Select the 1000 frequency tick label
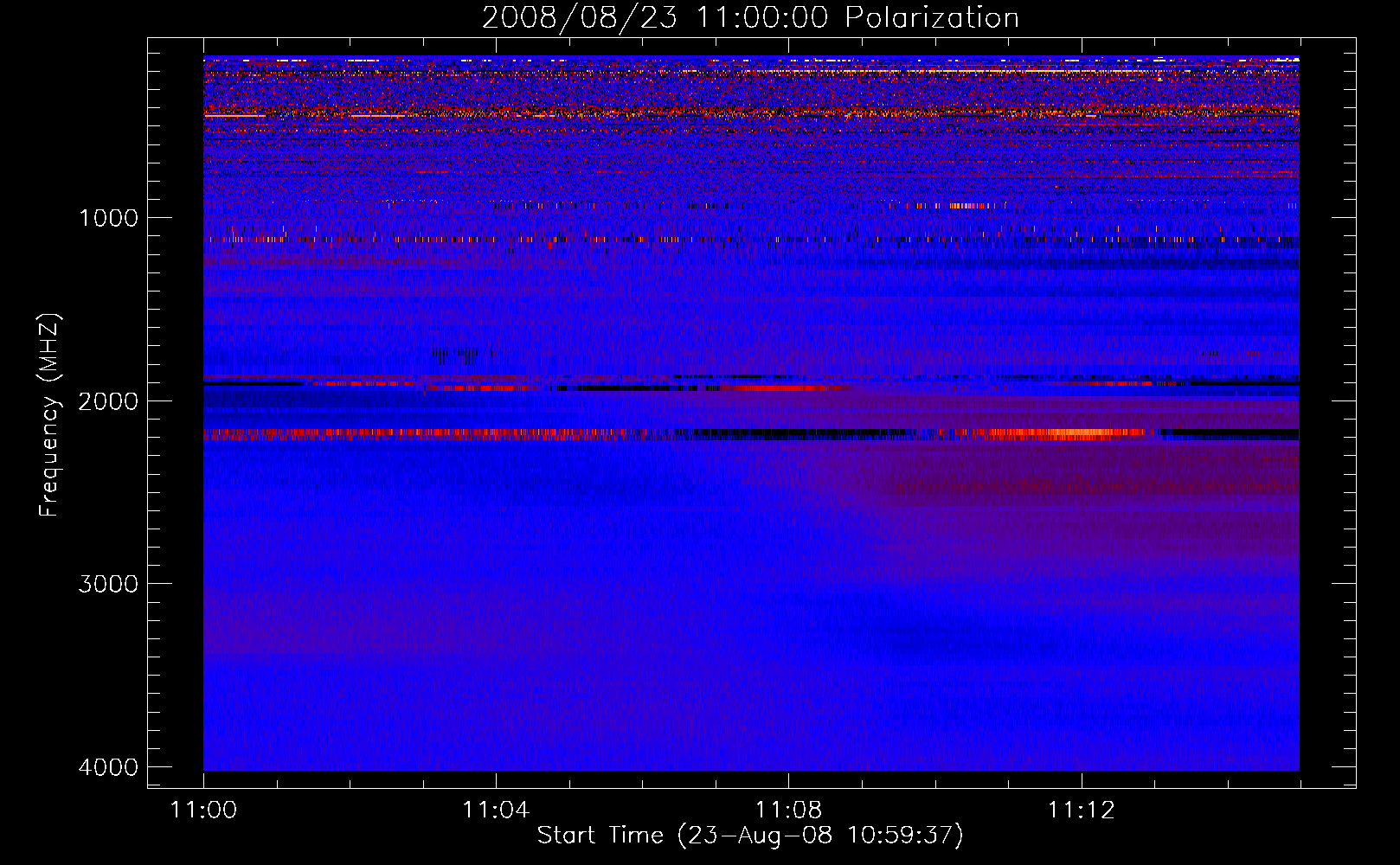Screen dimensions: 1400x865 (109, 218)
